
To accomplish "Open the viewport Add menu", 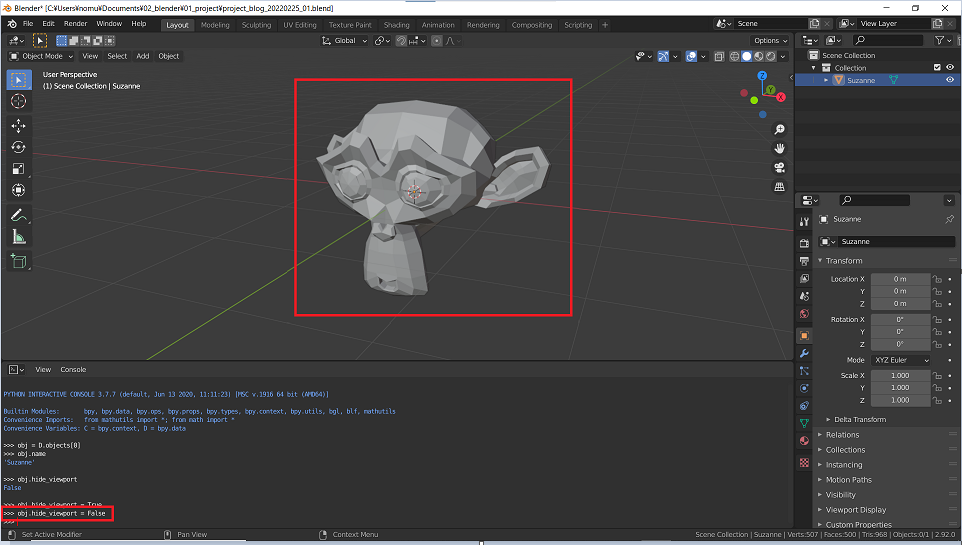I will pyautogui.click(x=143, y=56).
